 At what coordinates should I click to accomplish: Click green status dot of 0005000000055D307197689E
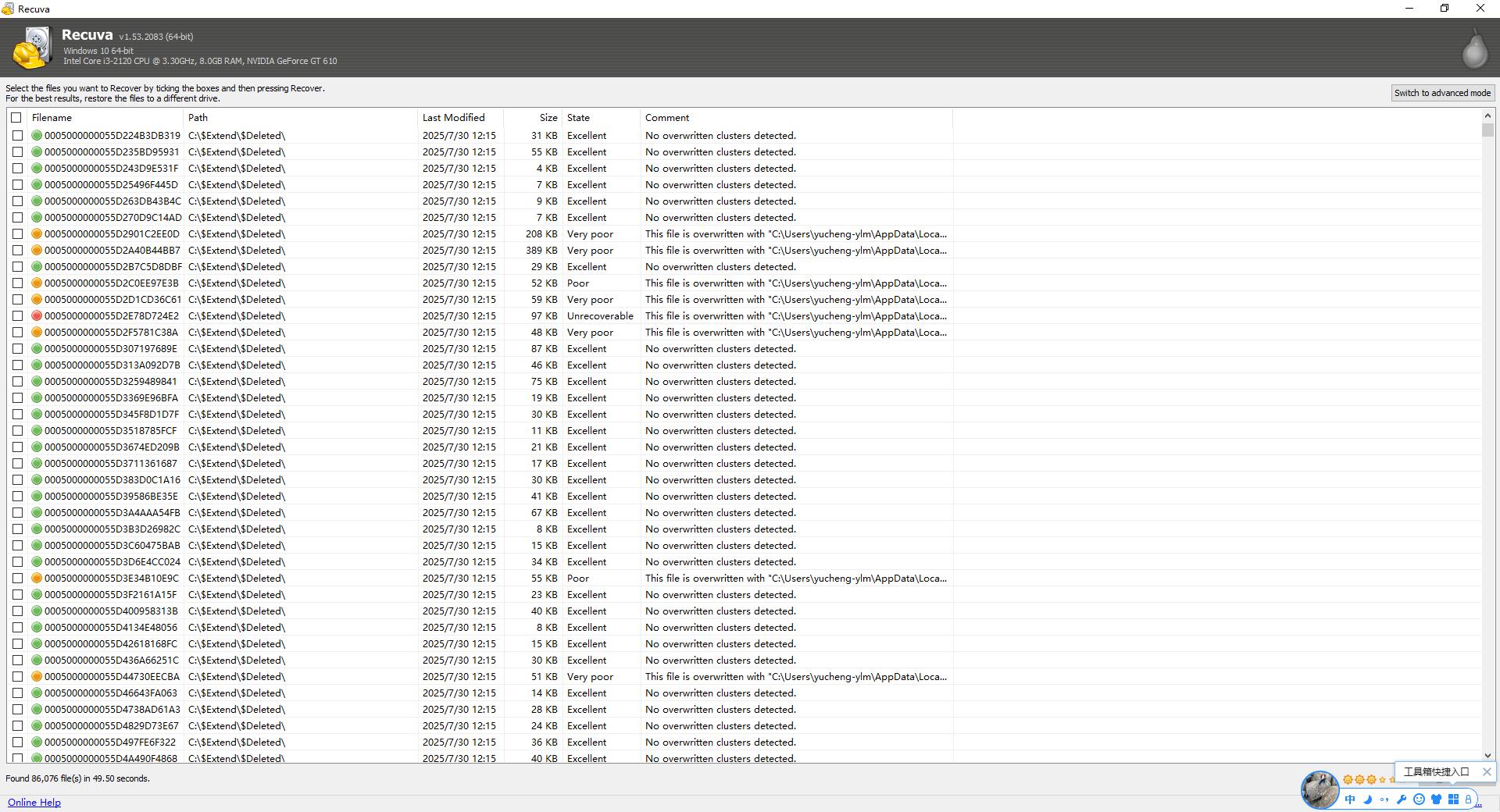point(37,348)
